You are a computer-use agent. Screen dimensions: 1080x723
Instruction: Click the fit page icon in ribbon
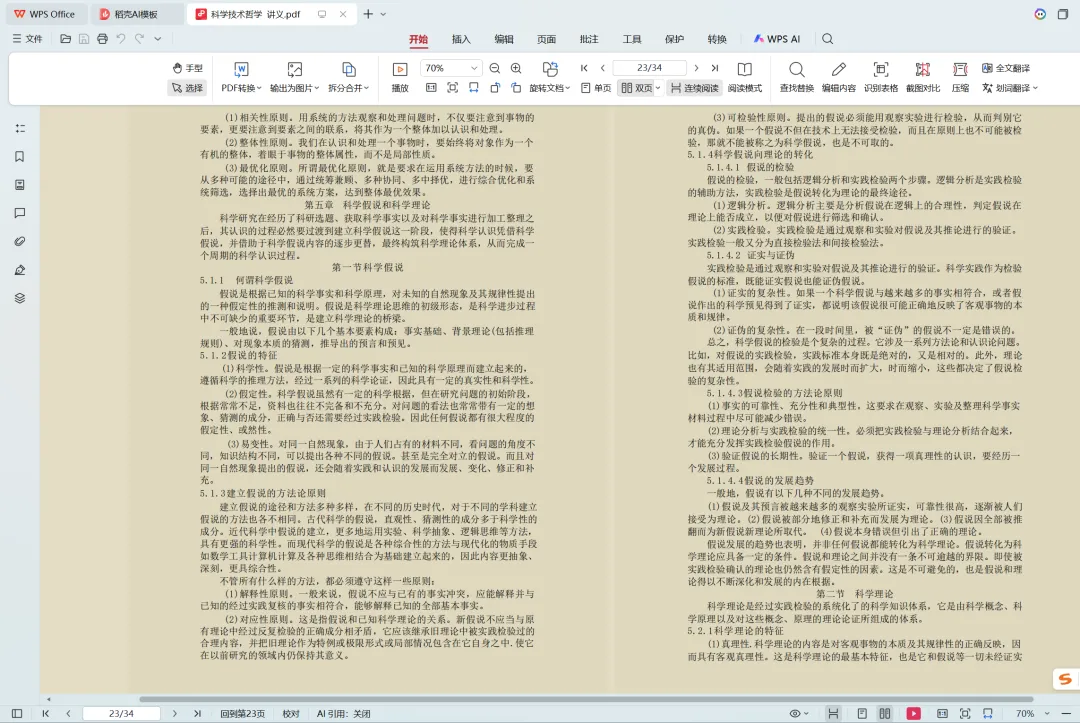tap(453, 87)
